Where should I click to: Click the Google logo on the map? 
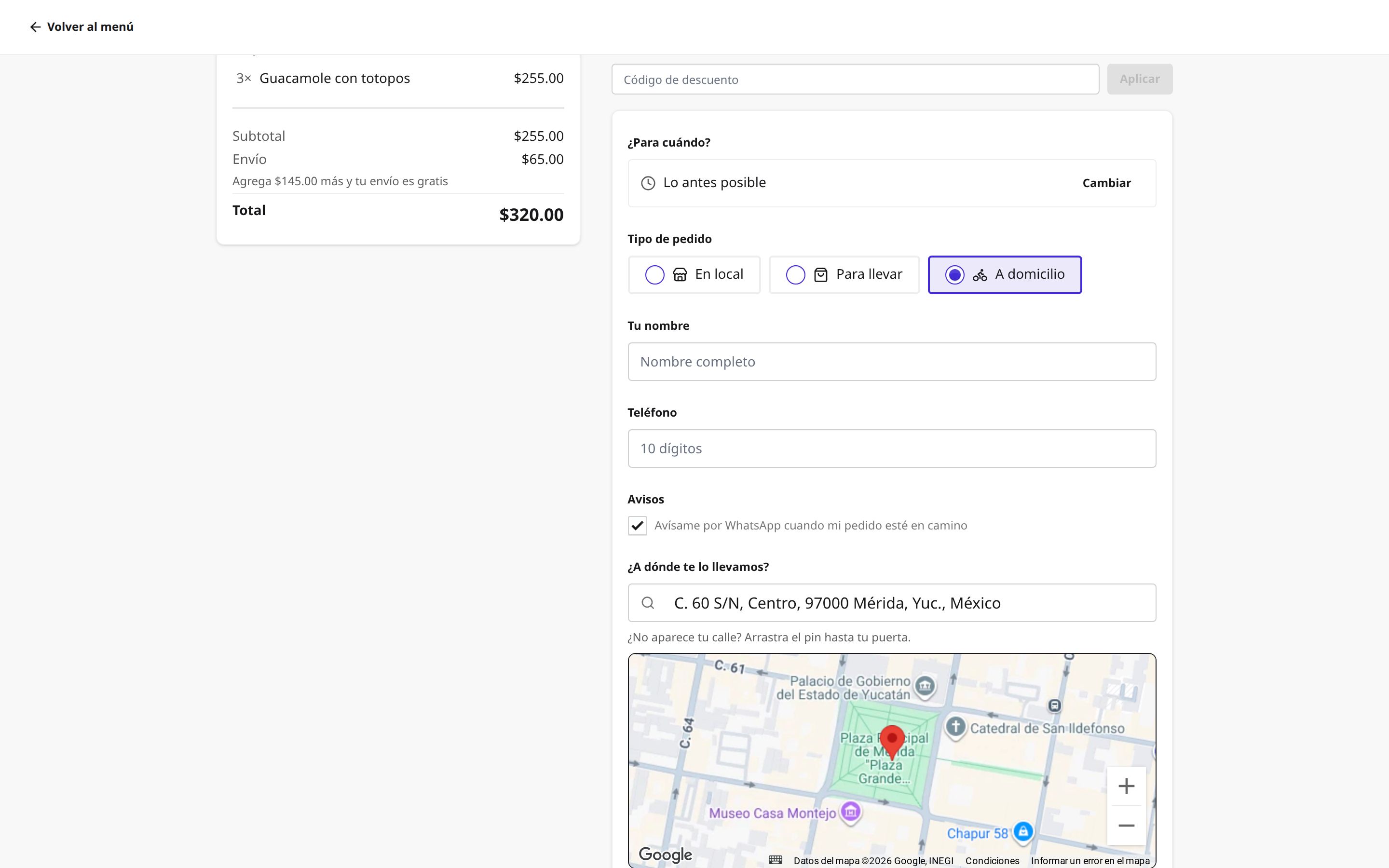click(x=666, y=855)
